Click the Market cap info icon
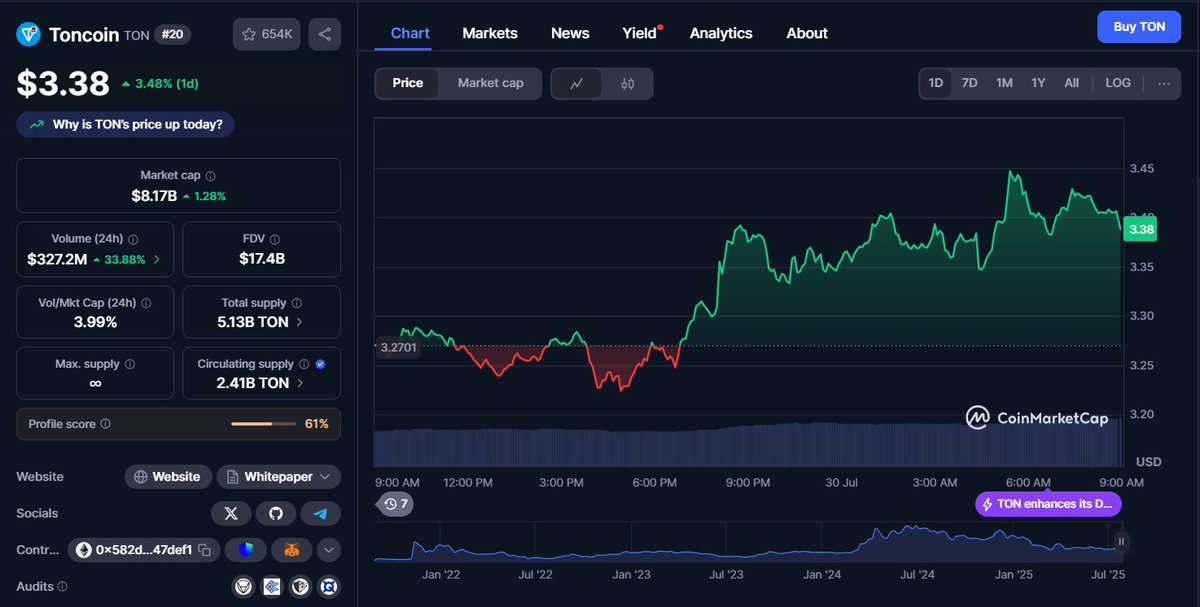Screen dimensions: 1200x607 [210, 175]
